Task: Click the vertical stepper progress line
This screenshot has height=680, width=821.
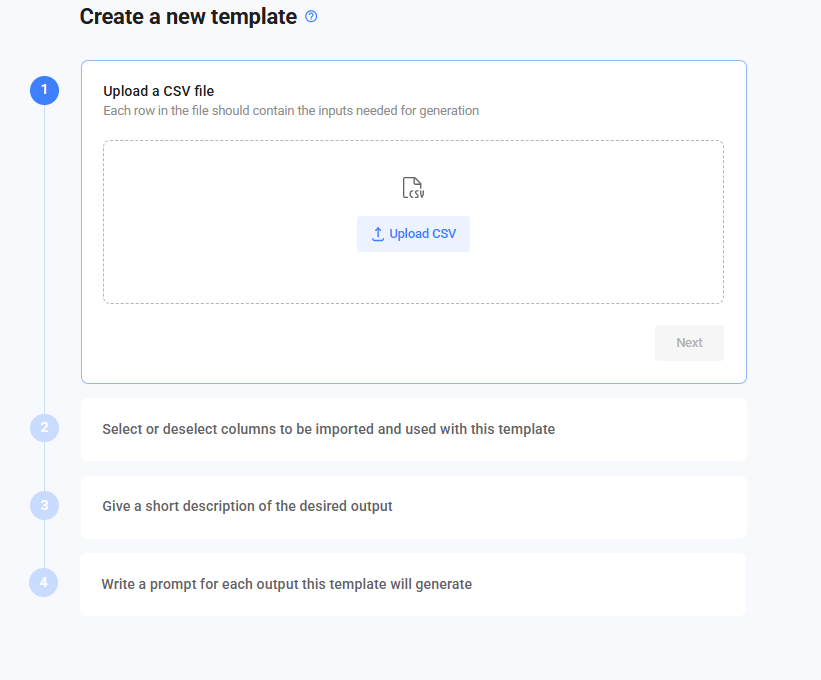Action: point(45,259)
